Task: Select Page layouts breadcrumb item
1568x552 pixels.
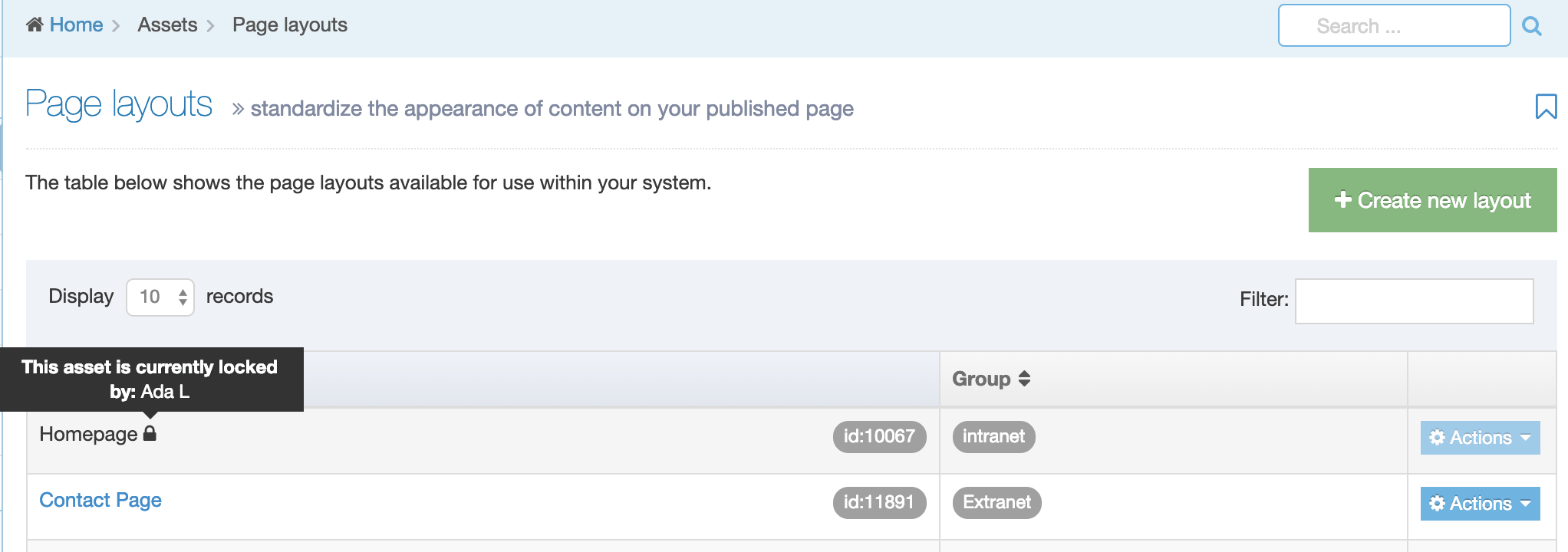Action: pos(289,25)
